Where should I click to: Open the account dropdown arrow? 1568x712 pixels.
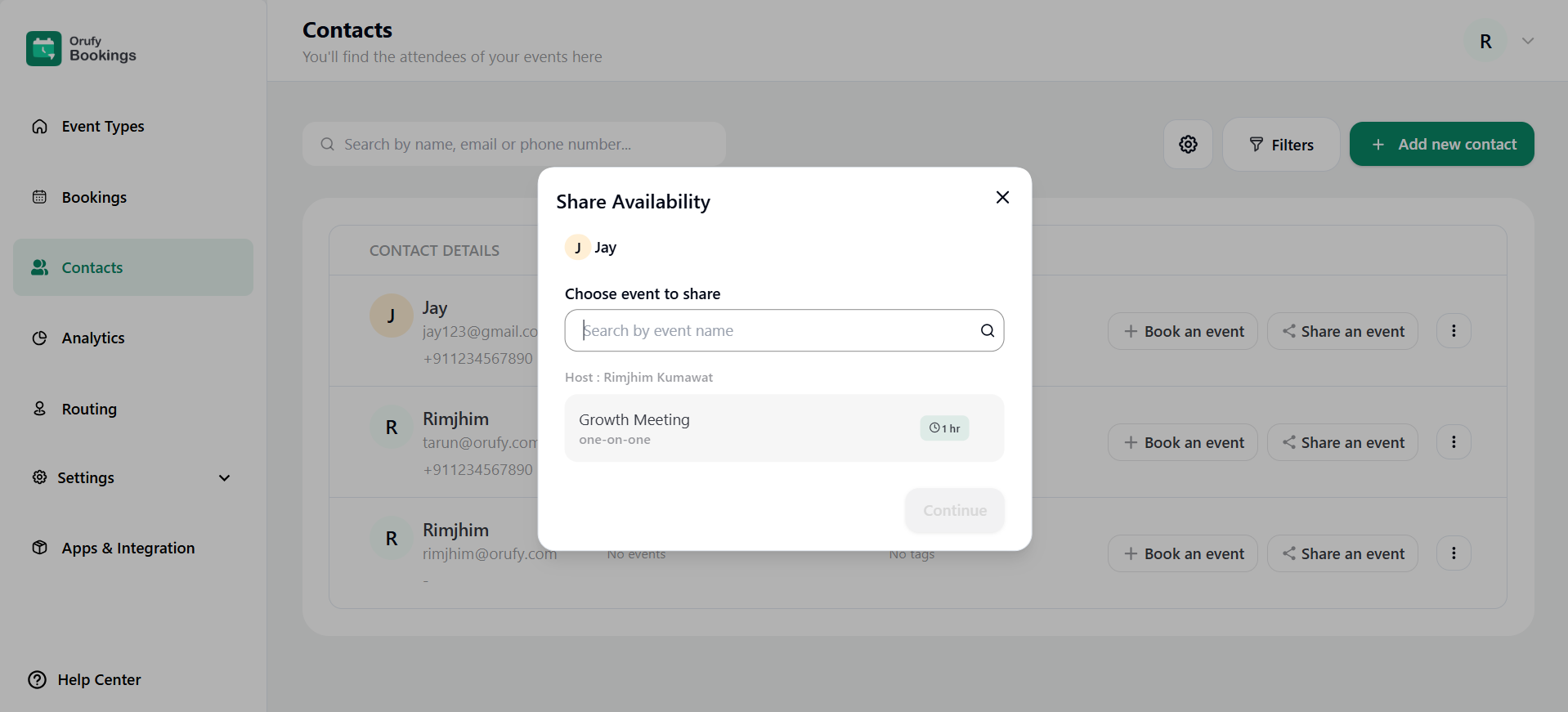click(x=1527, y=42)
